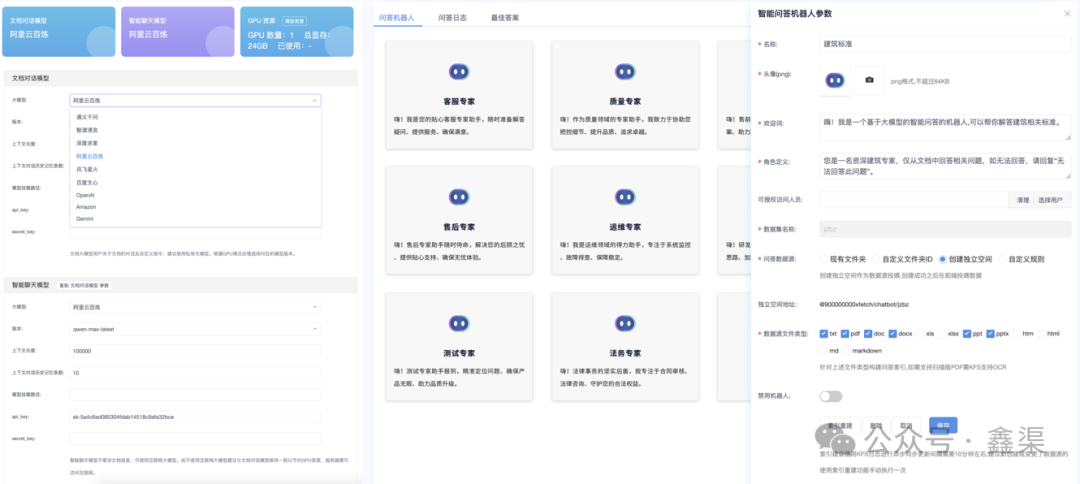Screen dimensions: 1080x484
Task: Click the camera upload icon for avatar
Action: (869, 81)
